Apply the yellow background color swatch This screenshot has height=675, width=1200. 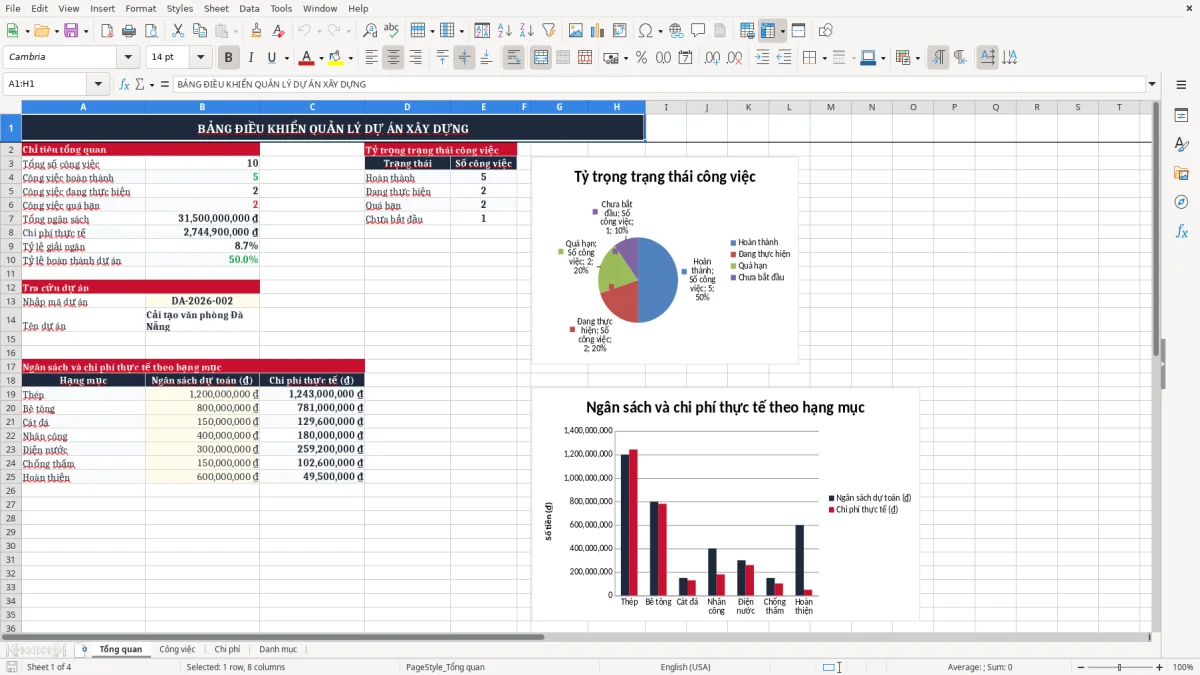click(336, 58)
